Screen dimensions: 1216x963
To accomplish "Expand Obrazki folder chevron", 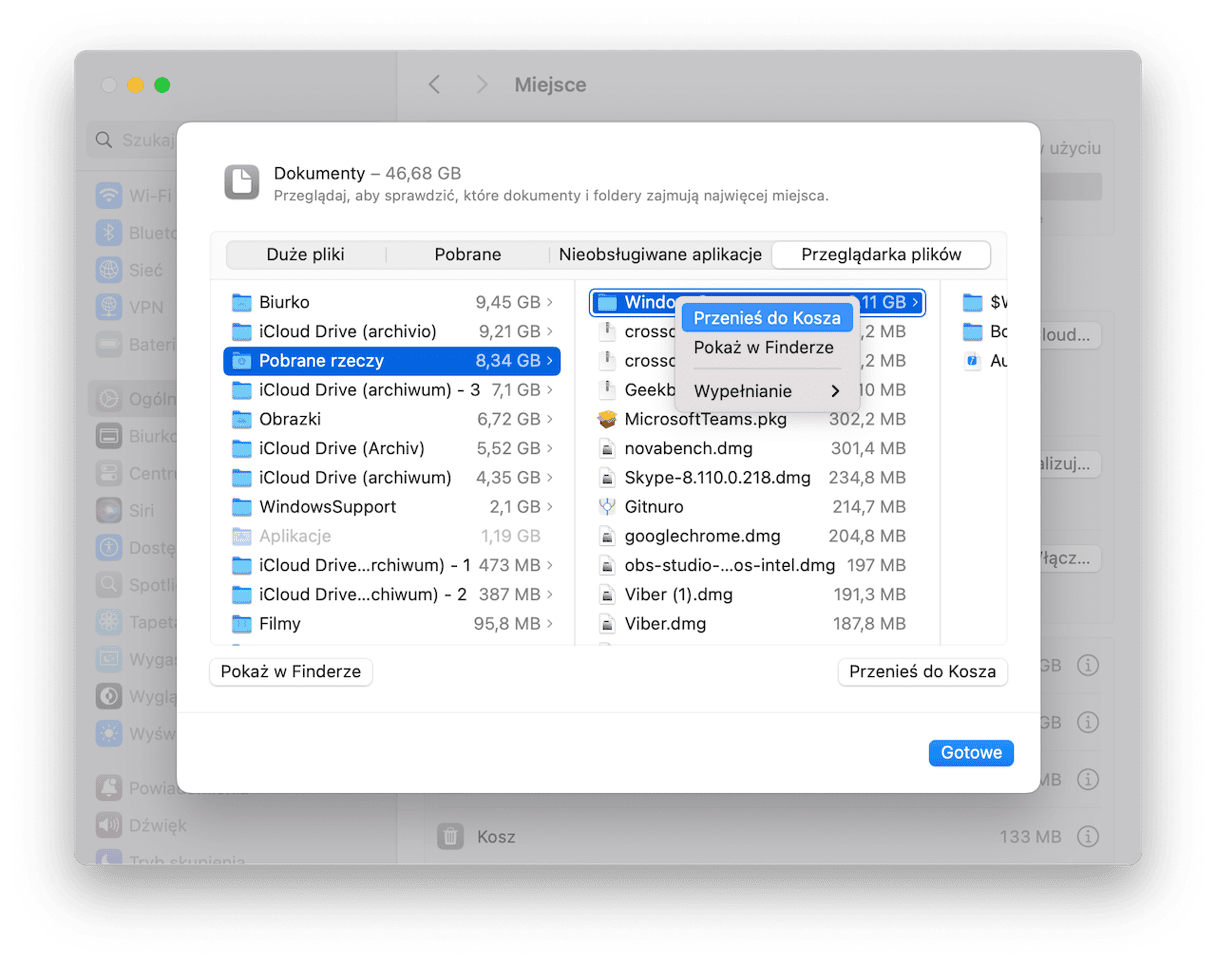I will [x=550, y=419].
